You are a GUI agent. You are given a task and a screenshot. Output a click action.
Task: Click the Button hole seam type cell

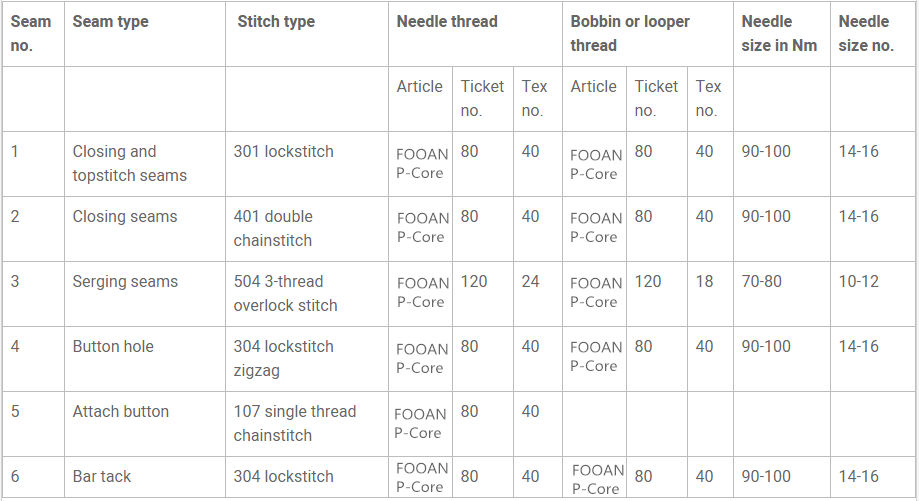click(x=145, y=359)
